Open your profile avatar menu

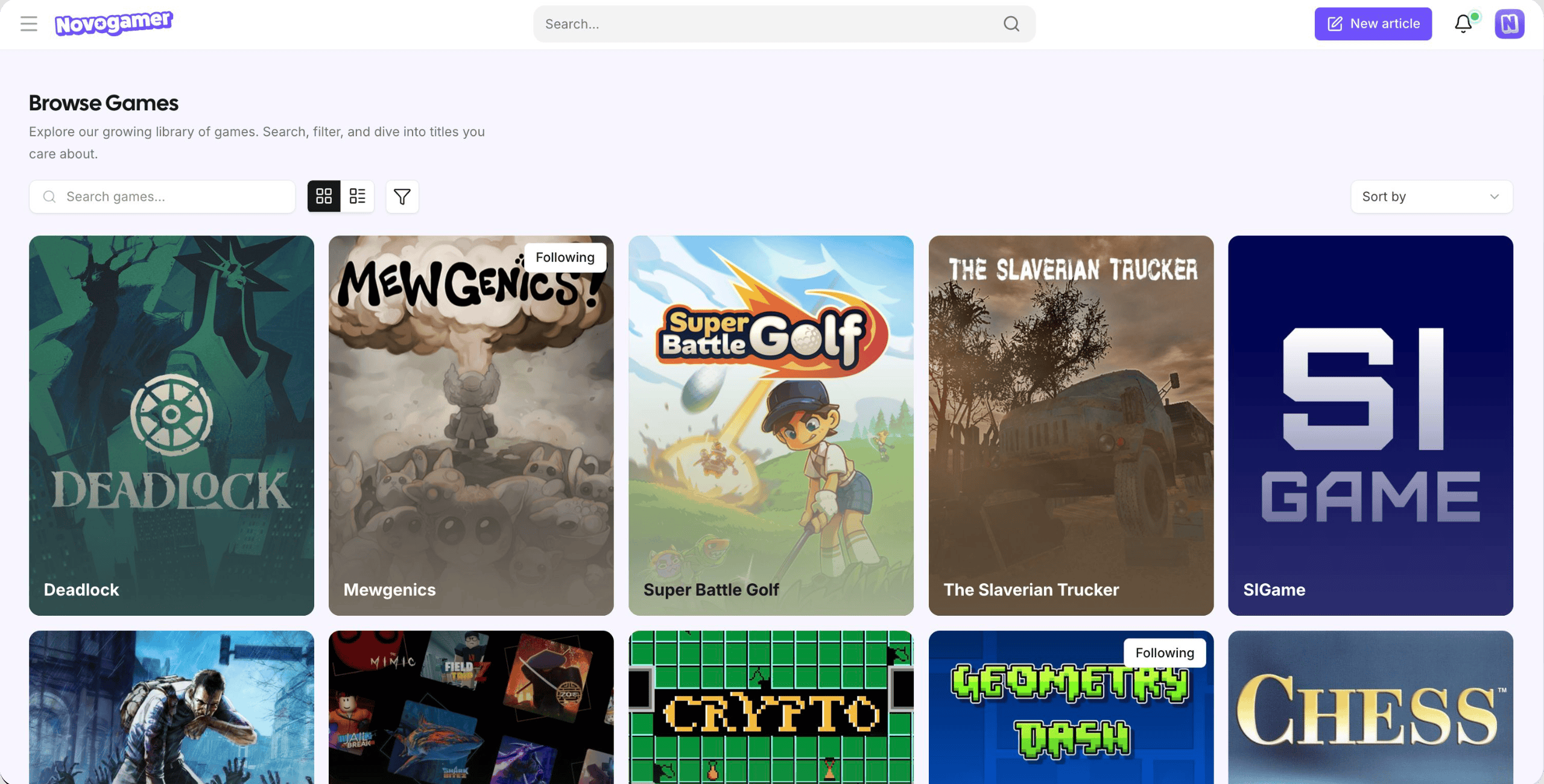coord(1510,24)
